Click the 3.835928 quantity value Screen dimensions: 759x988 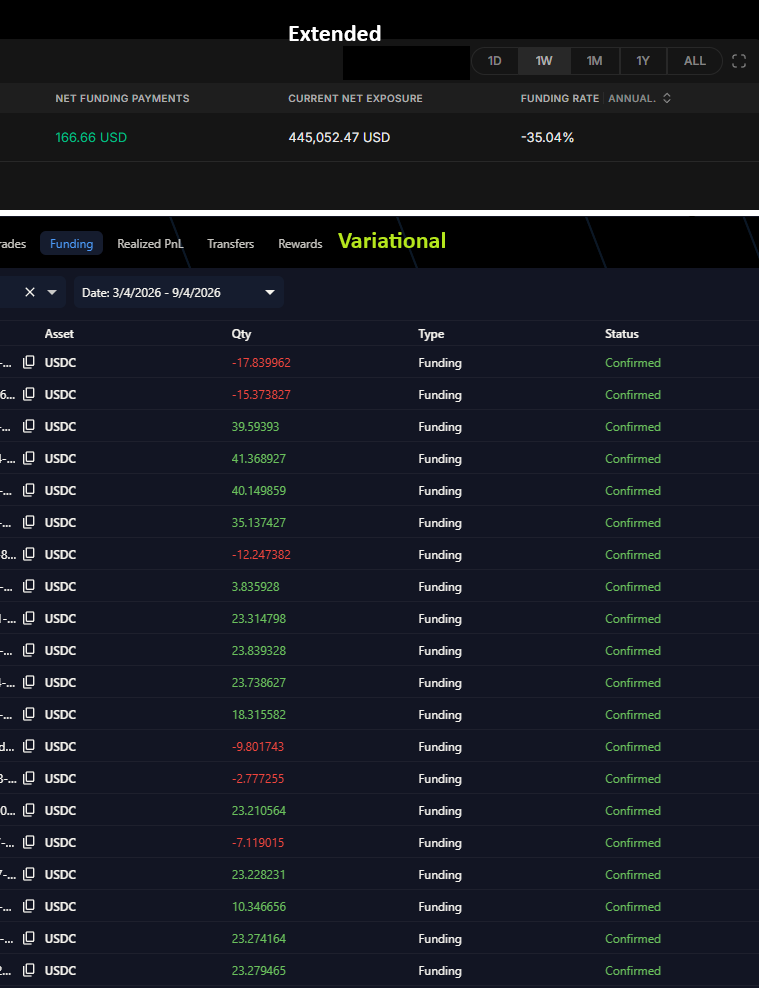(x=255, y=587)
